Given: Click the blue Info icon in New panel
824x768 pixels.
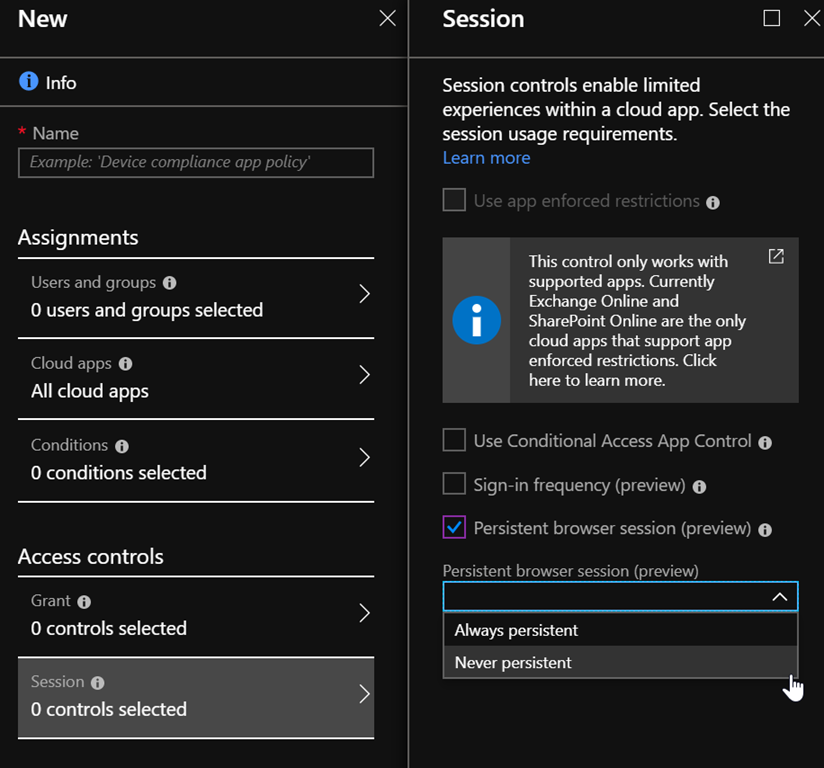Looking at the screenshot, I should 29,81.
